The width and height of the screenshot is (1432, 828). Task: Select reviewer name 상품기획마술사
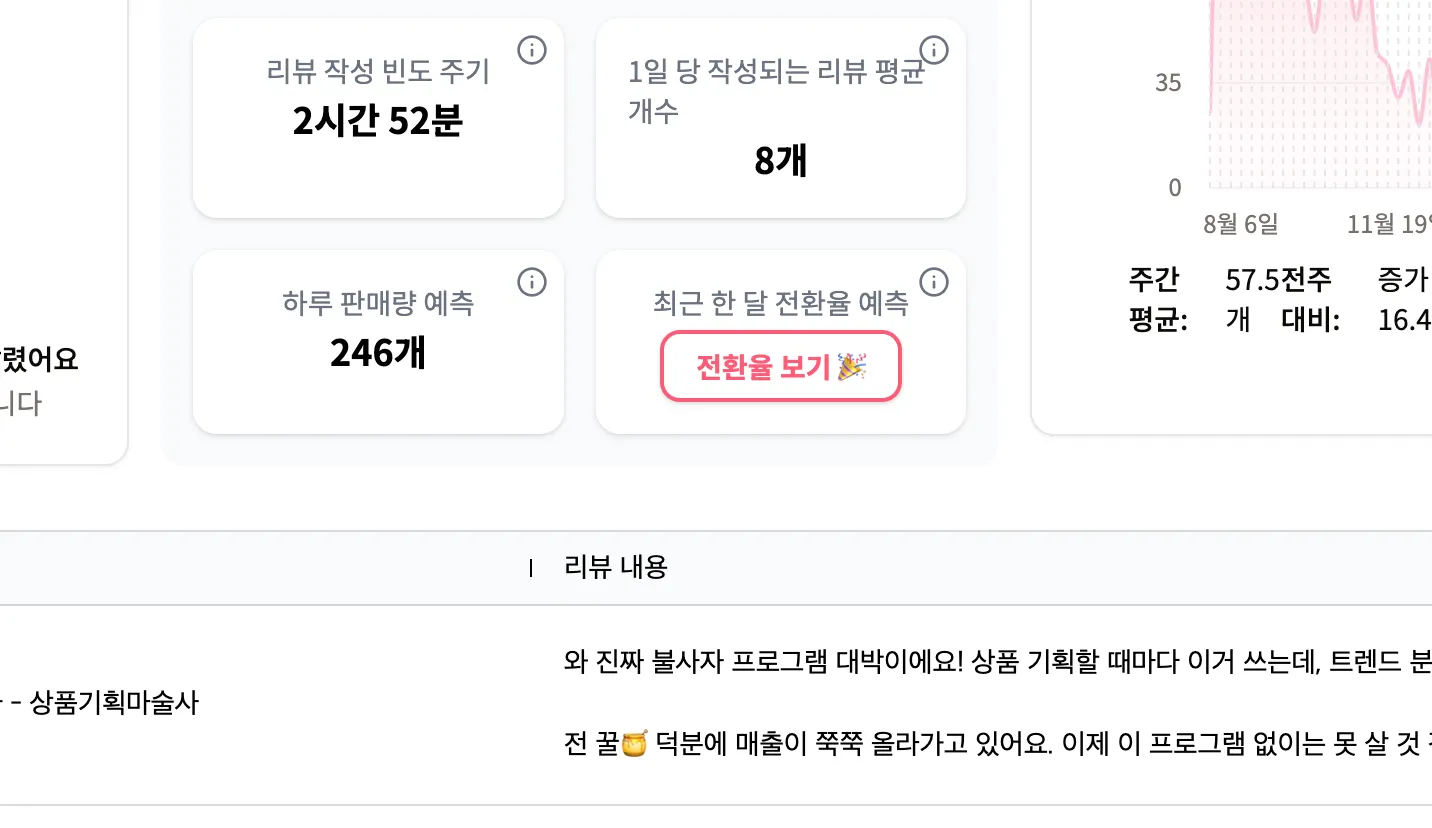pyautogui.click(x=115, y=703)
